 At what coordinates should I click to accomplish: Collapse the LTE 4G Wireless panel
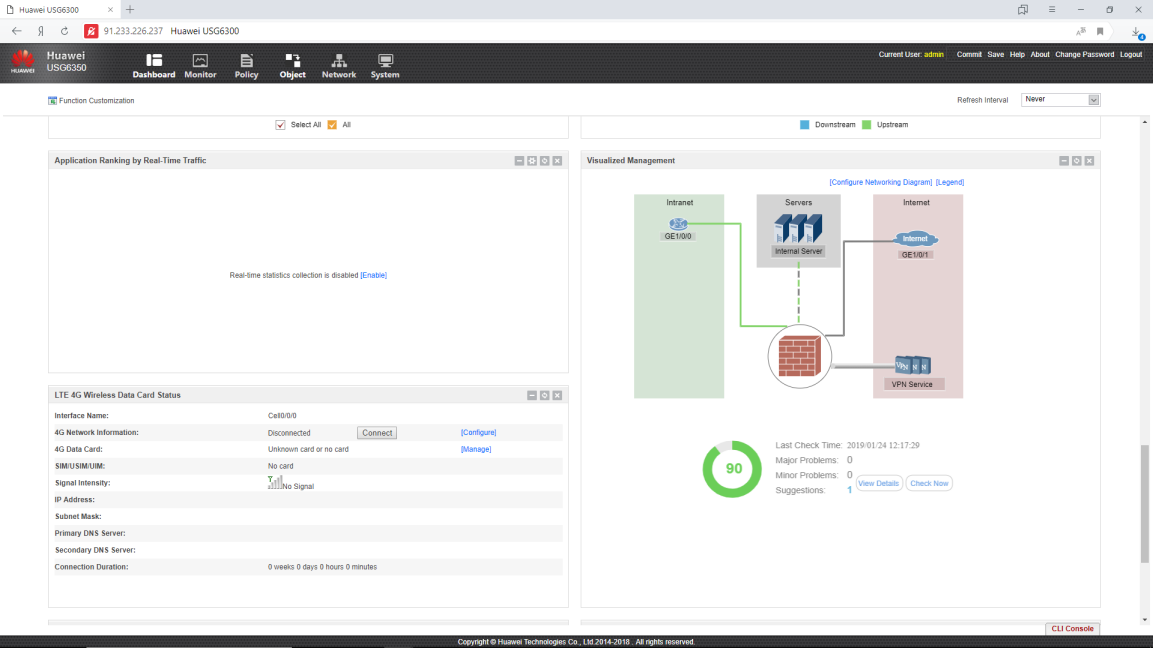[532, 396]
